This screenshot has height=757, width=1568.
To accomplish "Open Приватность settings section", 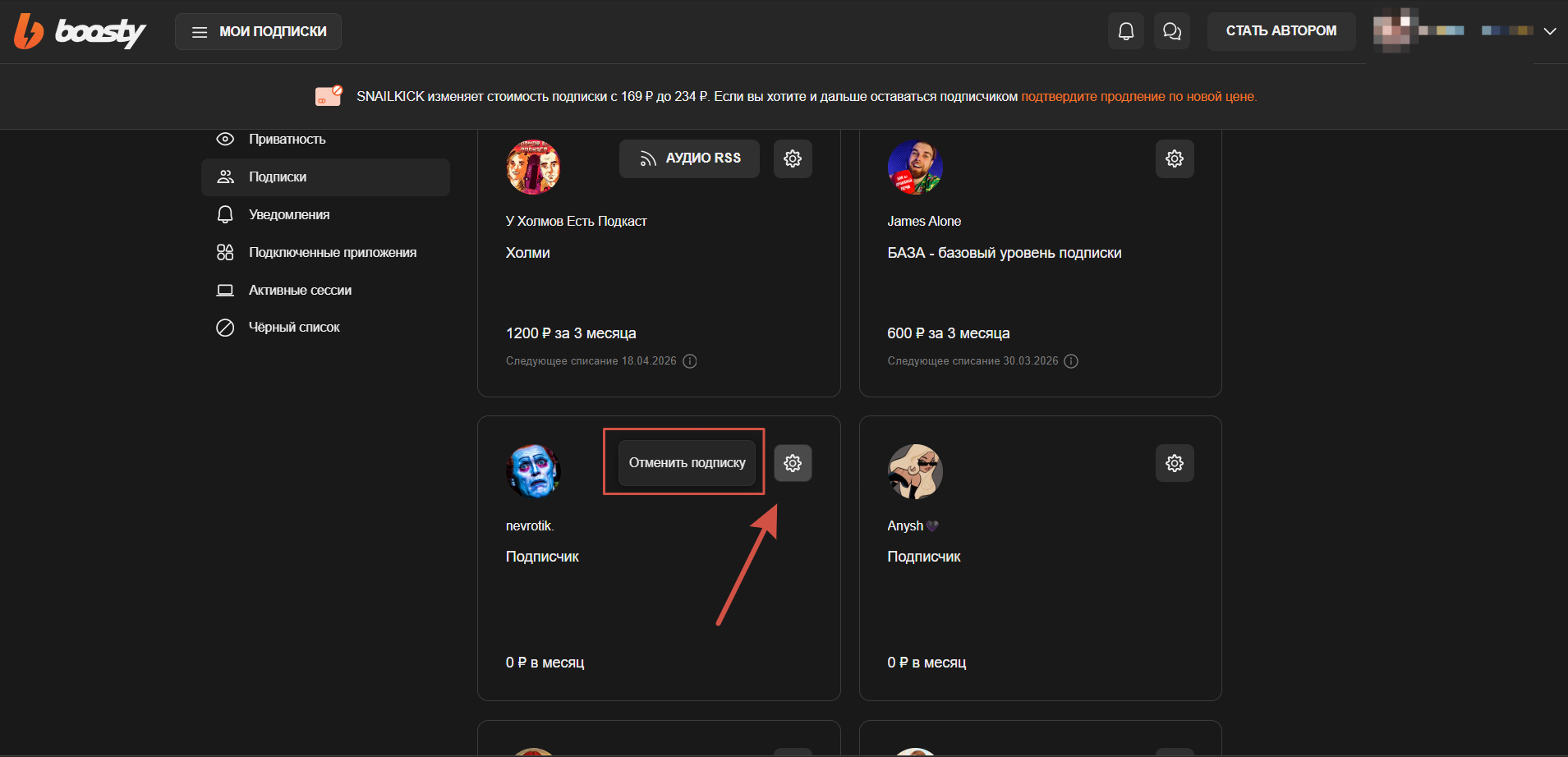I will [x=325, y=140].
